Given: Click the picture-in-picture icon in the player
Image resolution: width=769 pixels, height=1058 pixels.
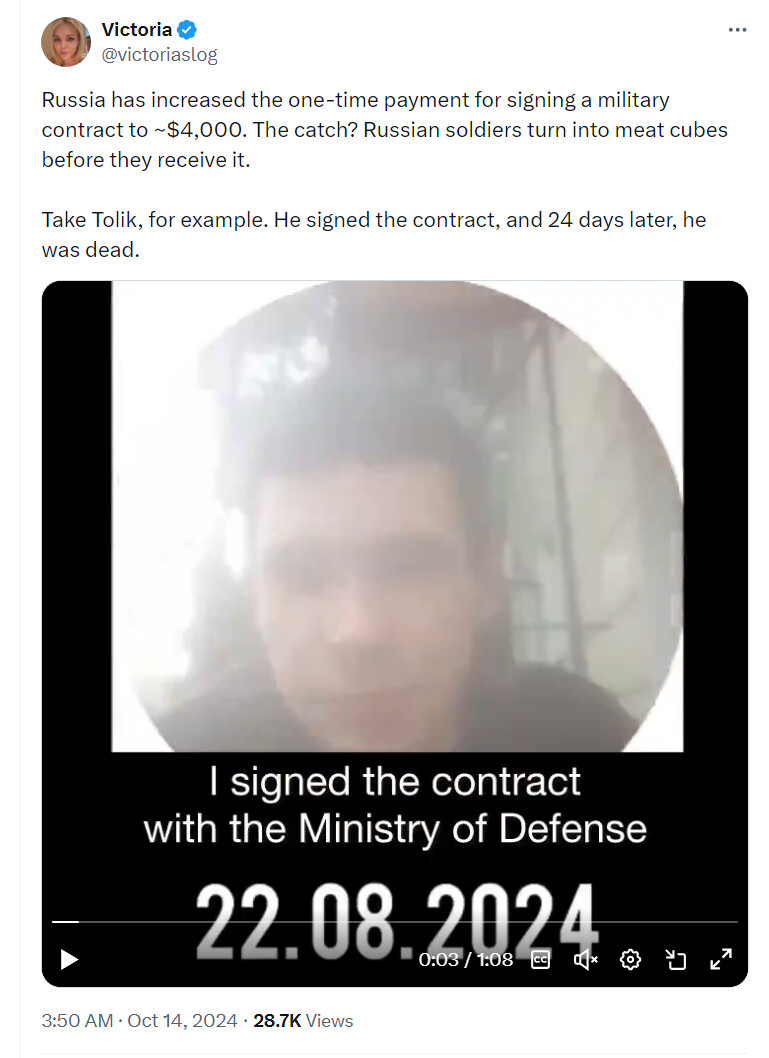Looking at the screenshot, I should coord(675,959).
